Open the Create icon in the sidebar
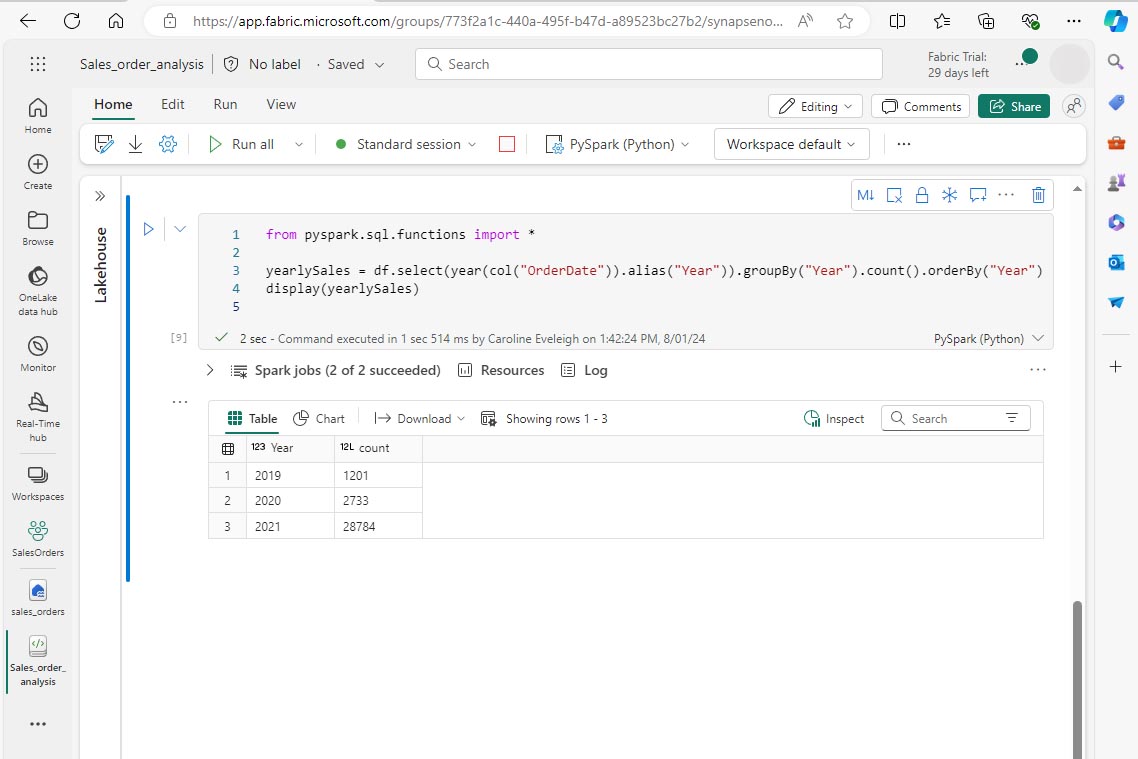 tap(38, 172)
